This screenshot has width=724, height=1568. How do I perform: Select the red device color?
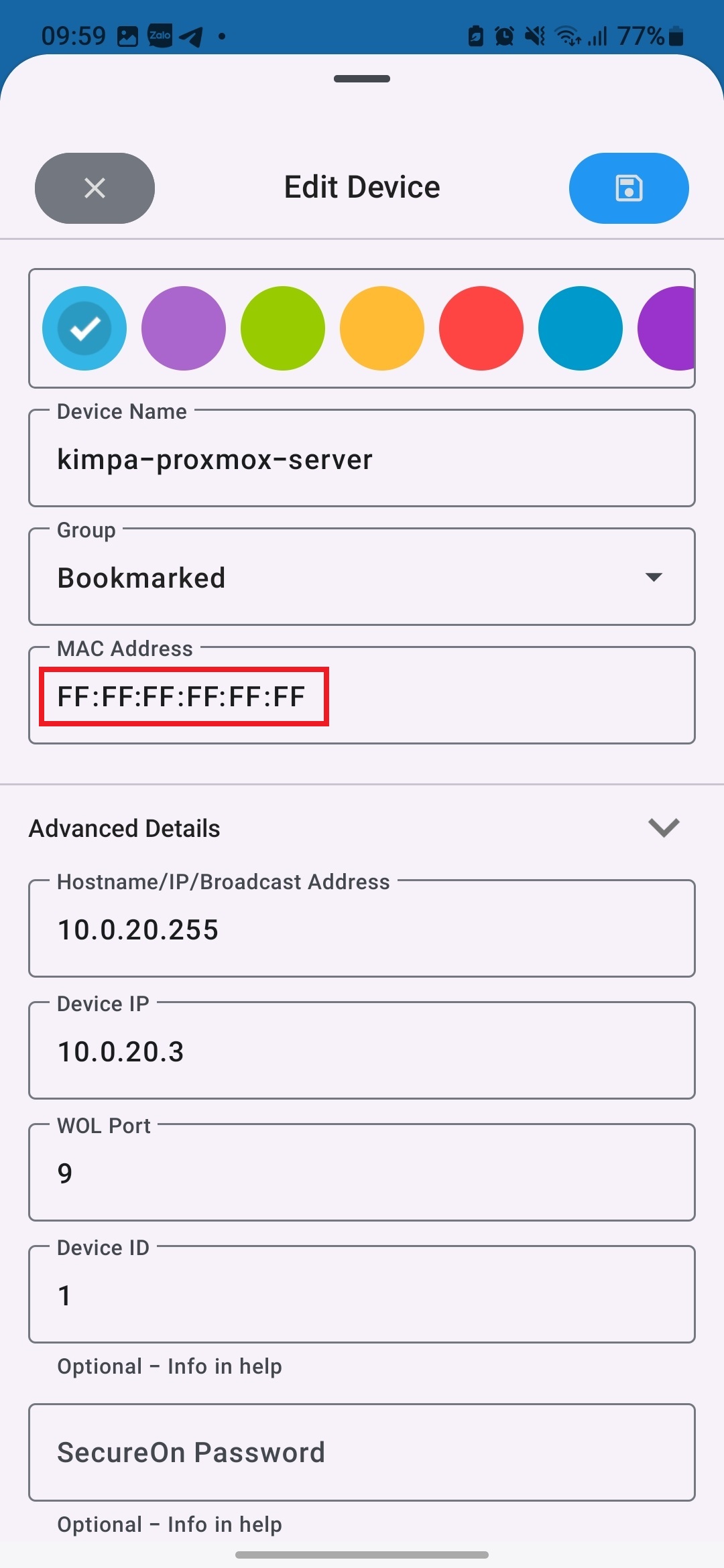coord(481,328)
